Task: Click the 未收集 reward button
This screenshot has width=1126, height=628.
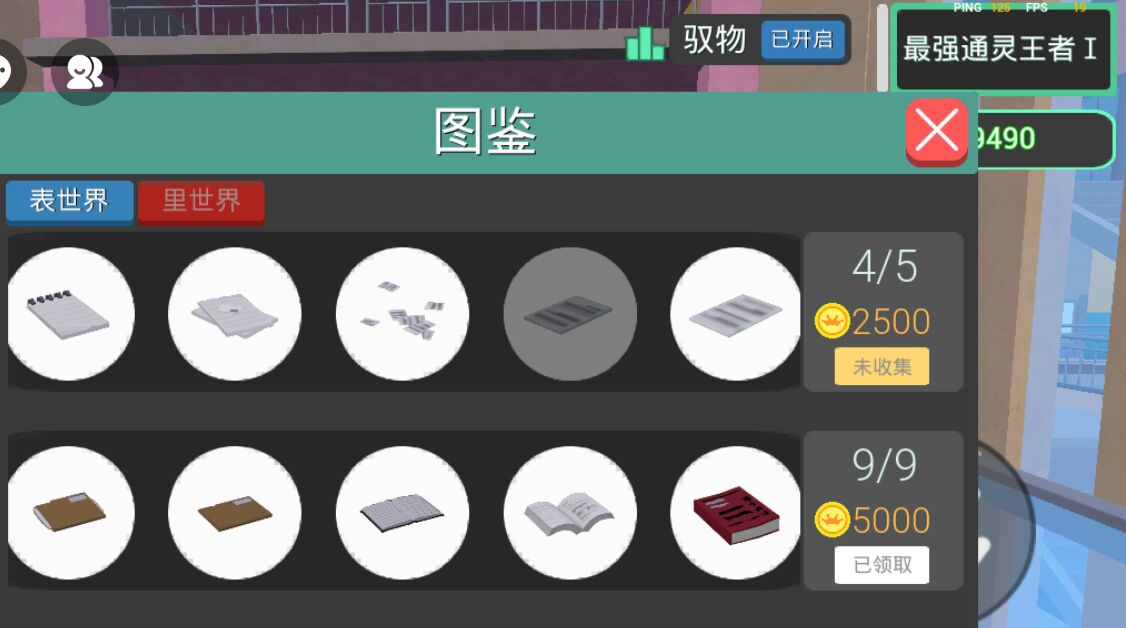Action: [x=882, y=367]
